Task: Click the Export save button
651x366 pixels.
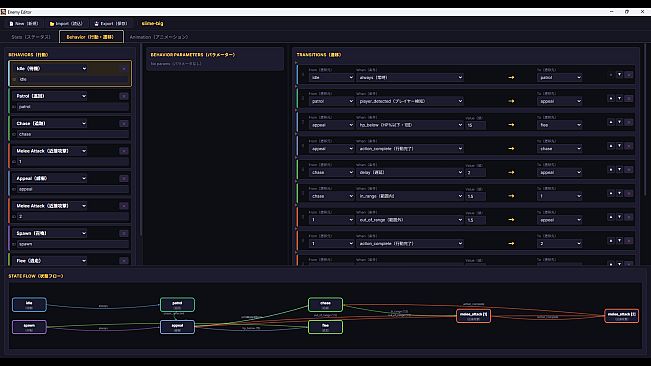Action: (111, 24)
